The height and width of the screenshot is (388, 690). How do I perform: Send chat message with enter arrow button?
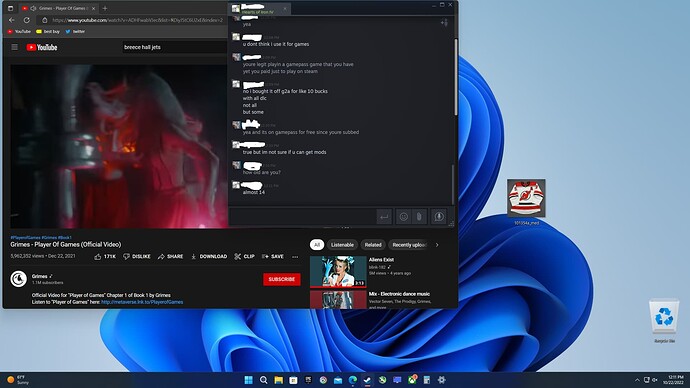click(x=384, y=216)
